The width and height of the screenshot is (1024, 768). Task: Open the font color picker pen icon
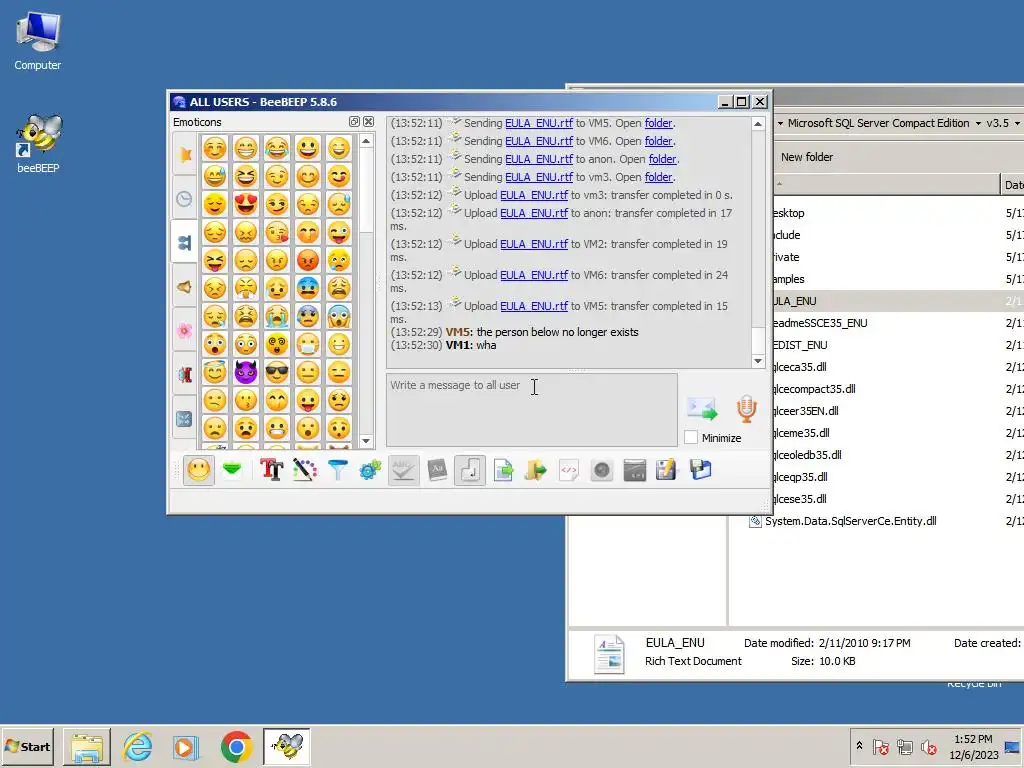304,470
